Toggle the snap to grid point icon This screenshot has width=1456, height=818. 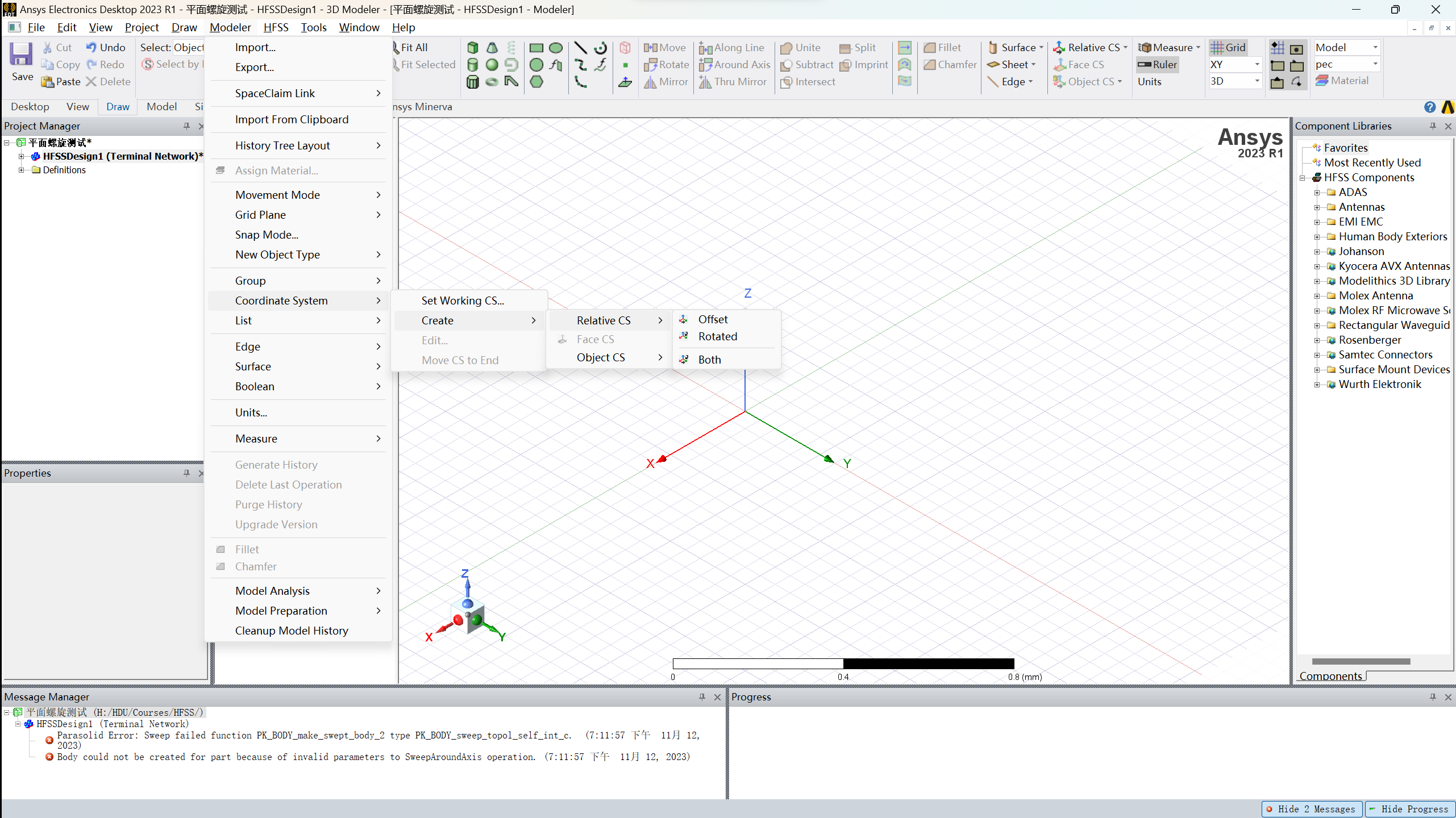click(1278, 48)
